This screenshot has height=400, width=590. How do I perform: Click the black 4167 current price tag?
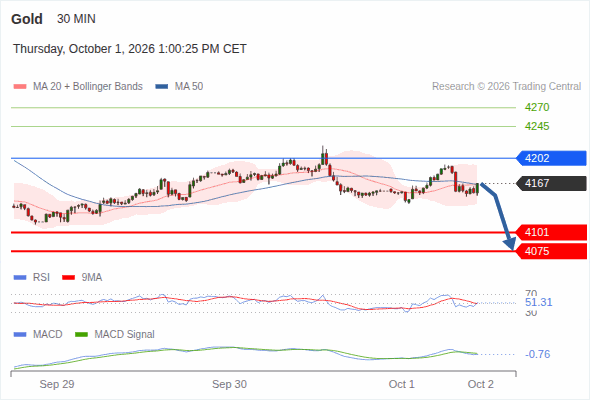(550, 183)
